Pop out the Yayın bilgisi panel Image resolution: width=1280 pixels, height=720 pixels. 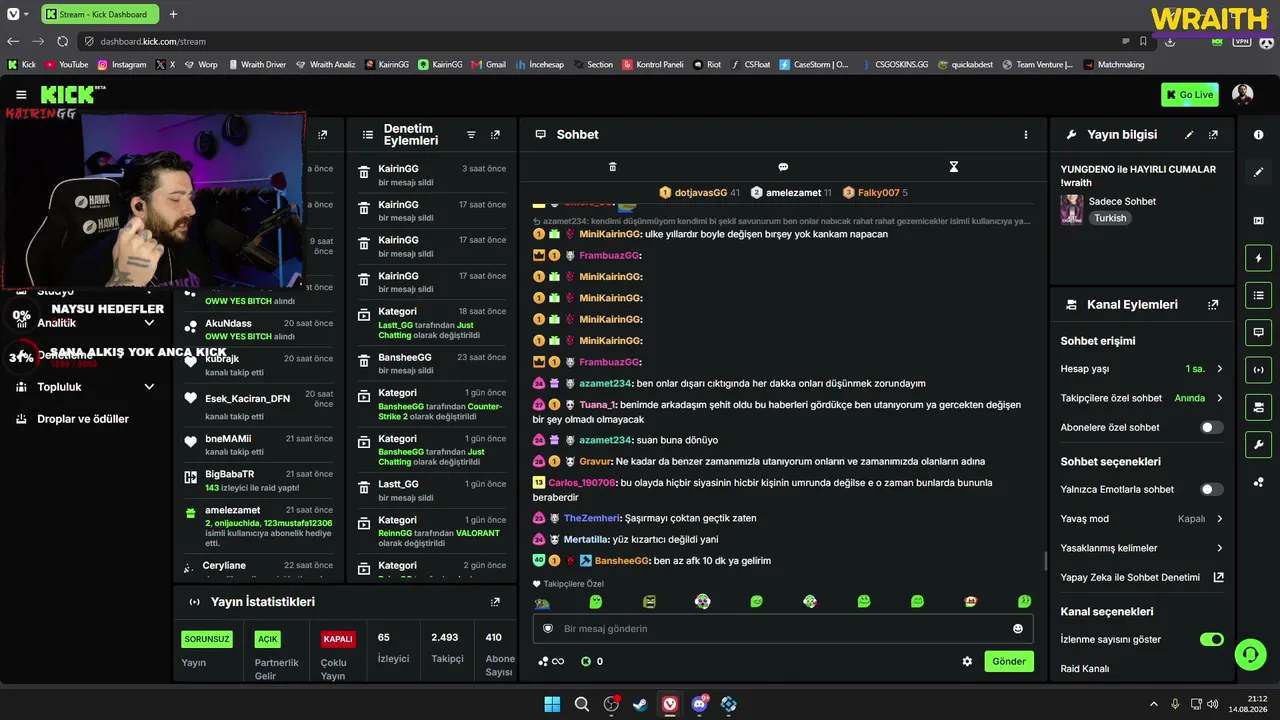click(x=1213, y=135)
